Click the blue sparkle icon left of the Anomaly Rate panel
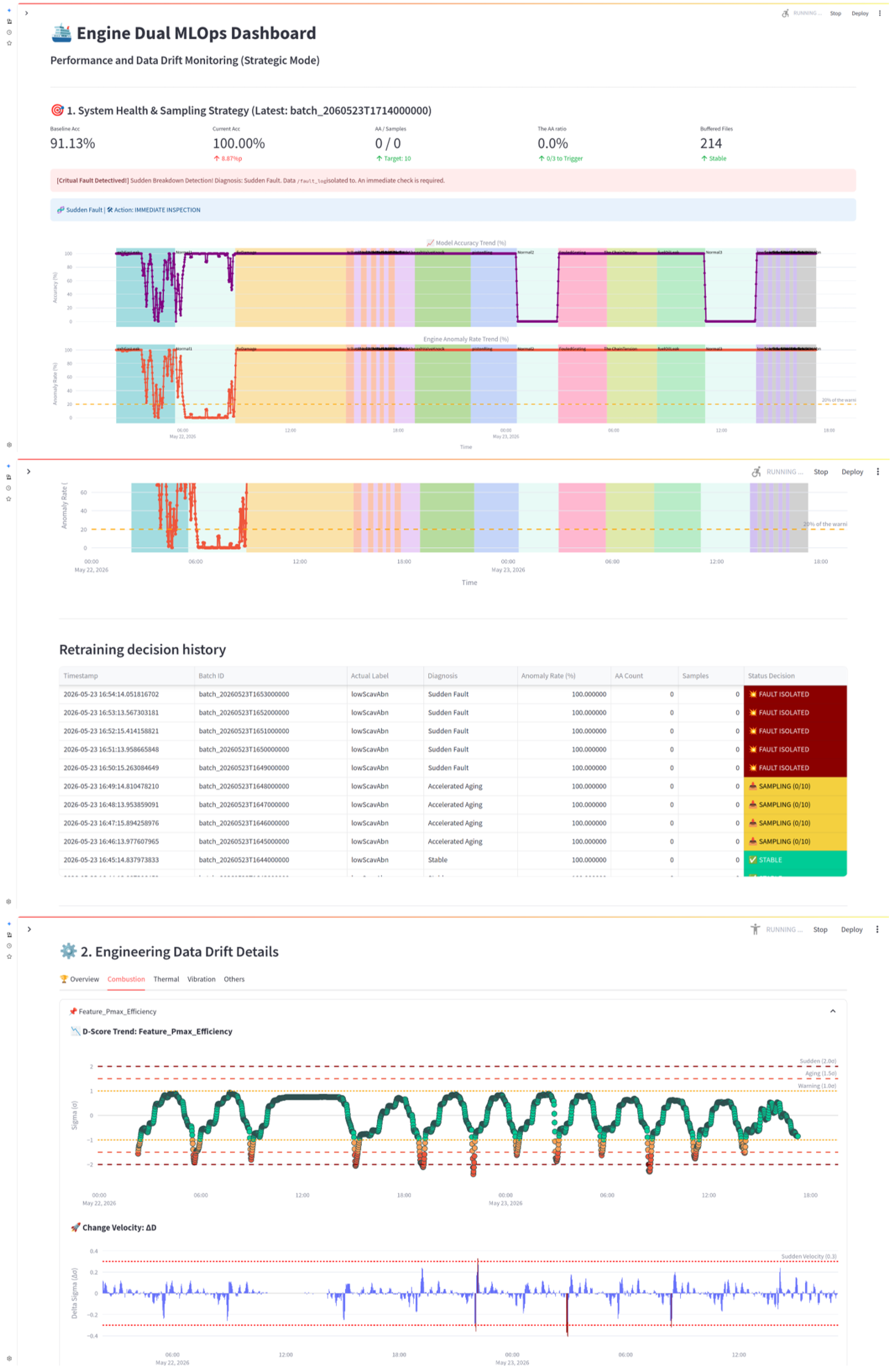Screen dimensions: 892x1372 [9, 466]
